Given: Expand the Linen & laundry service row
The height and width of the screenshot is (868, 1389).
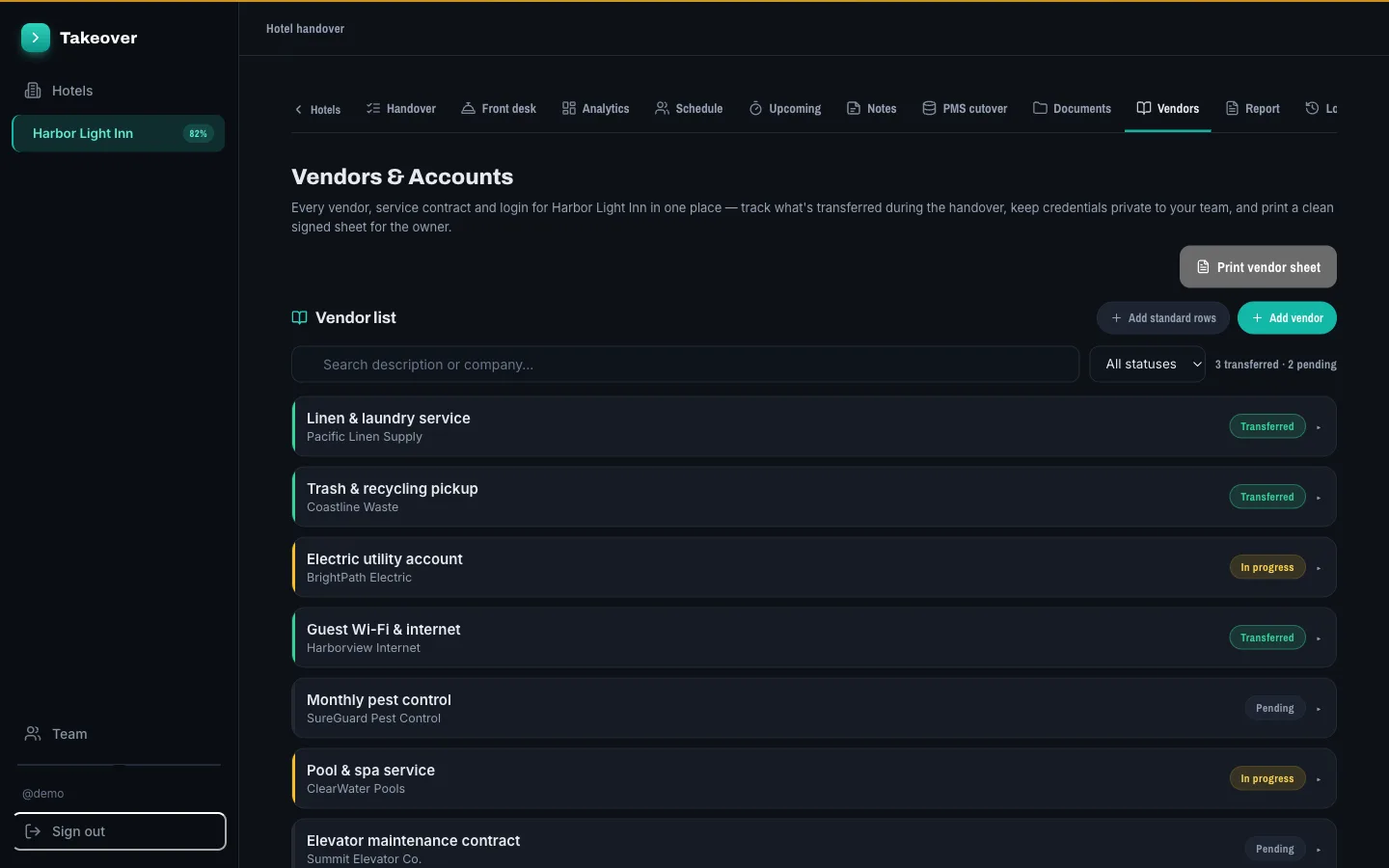Looking at the screenshot, I should [814, 426].
